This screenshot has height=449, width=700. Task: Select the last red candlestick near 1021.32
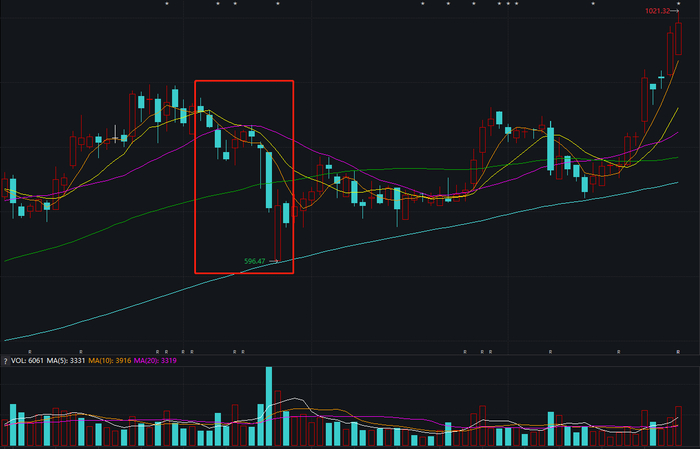[x=679, y=34]
